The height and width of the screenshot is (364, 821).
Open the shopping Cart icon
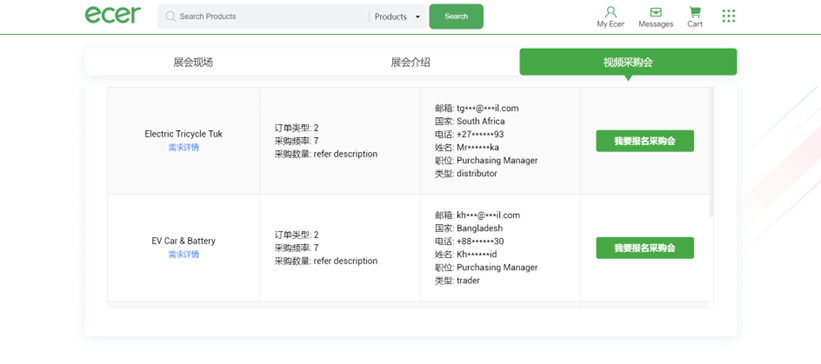click(x=695, y=12)
